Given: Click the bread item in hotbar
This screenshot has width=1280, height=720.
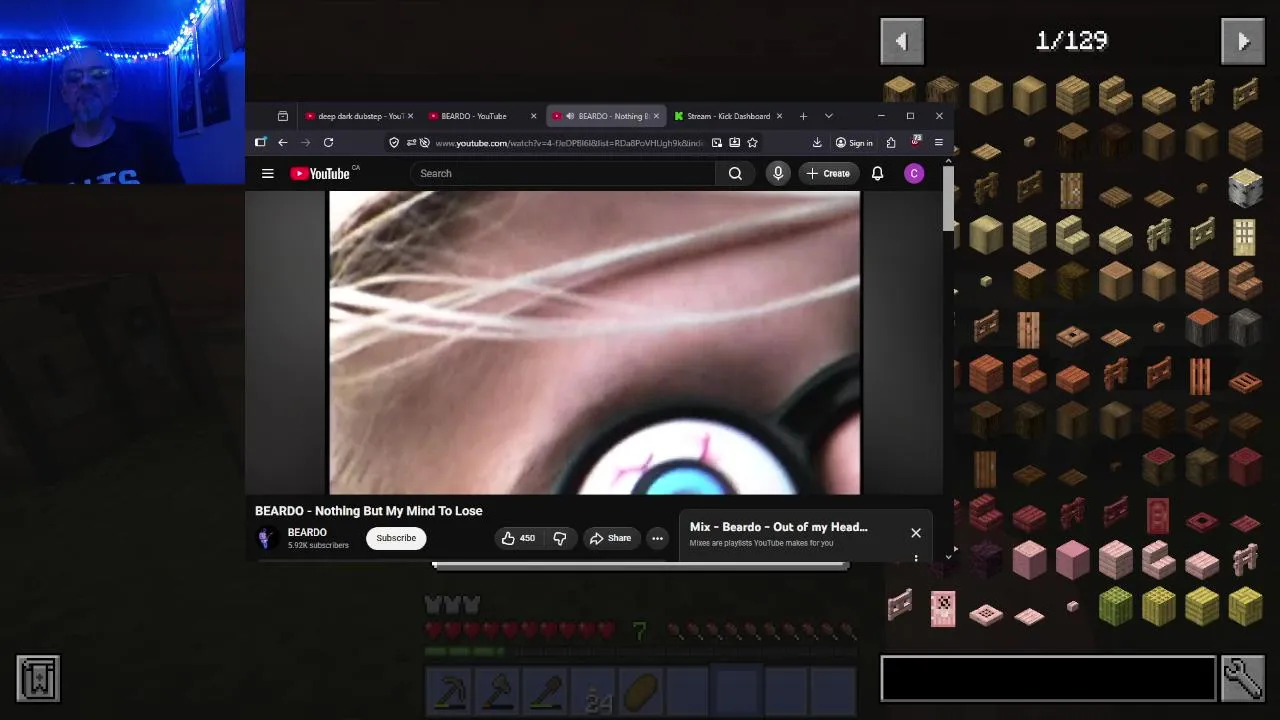Looking at the screenshot, I should point(643,693).
